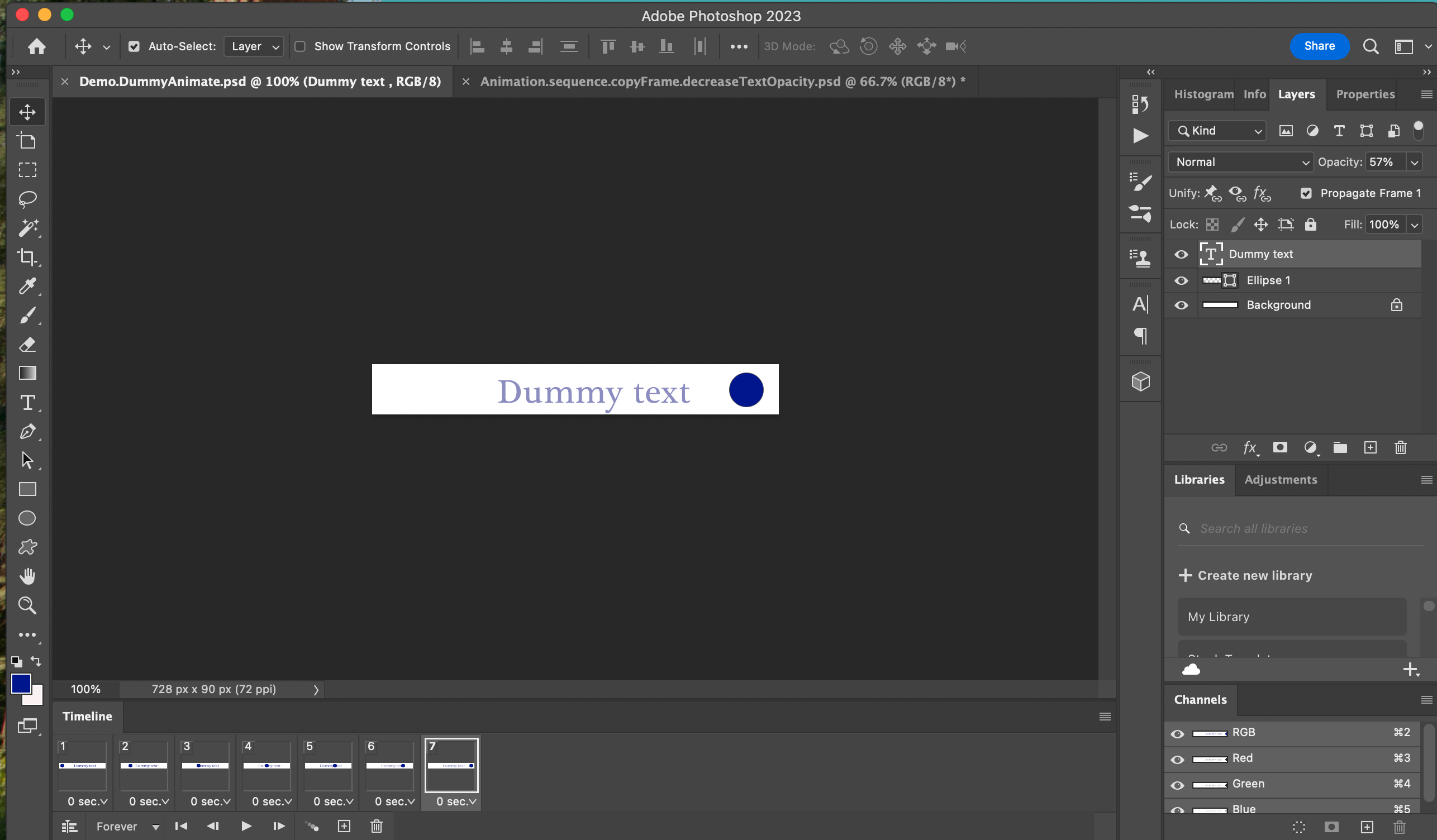This screenshot has height=840, width=1437.
Task: Open My Library entry
Action: [x=1292, y=617]
